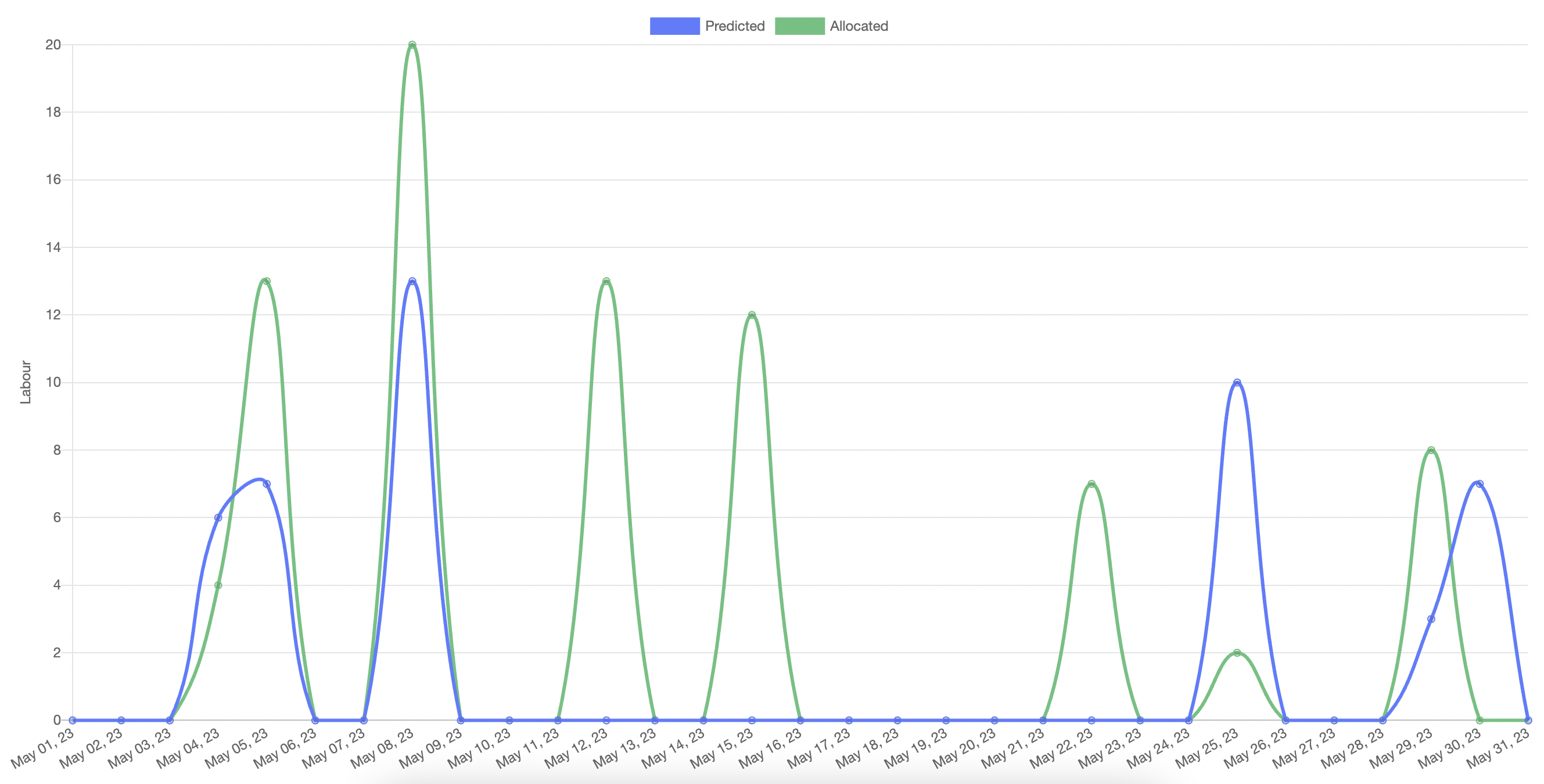This screenshot has height=784, width=1544.
Task: Click Allocated point on May 04 at 4
Action: [x=218, y=585]
